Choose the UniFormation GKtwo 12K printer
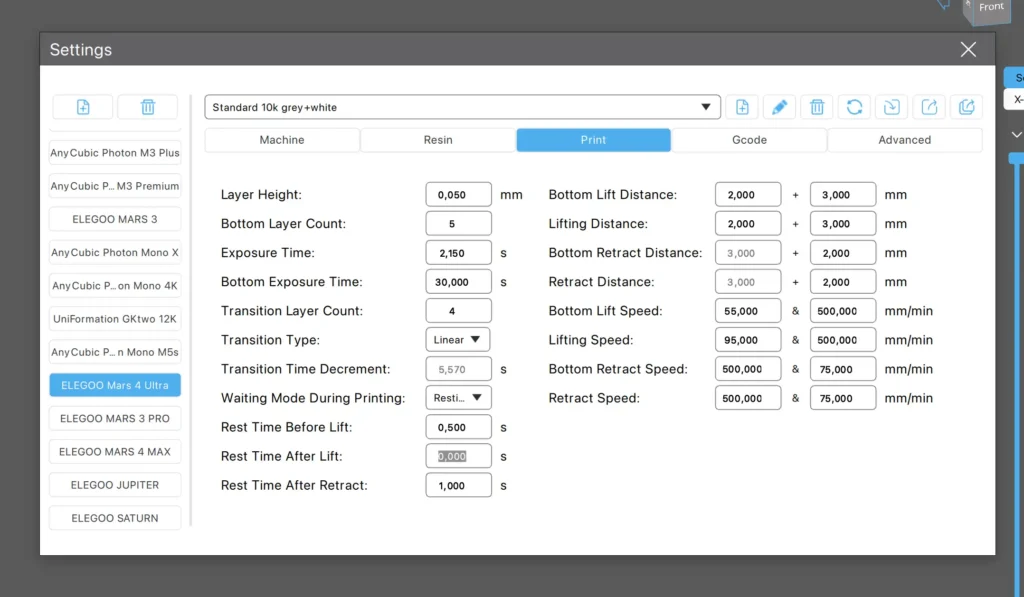Viewport: 1024px width, 597px height. [115, 319]
